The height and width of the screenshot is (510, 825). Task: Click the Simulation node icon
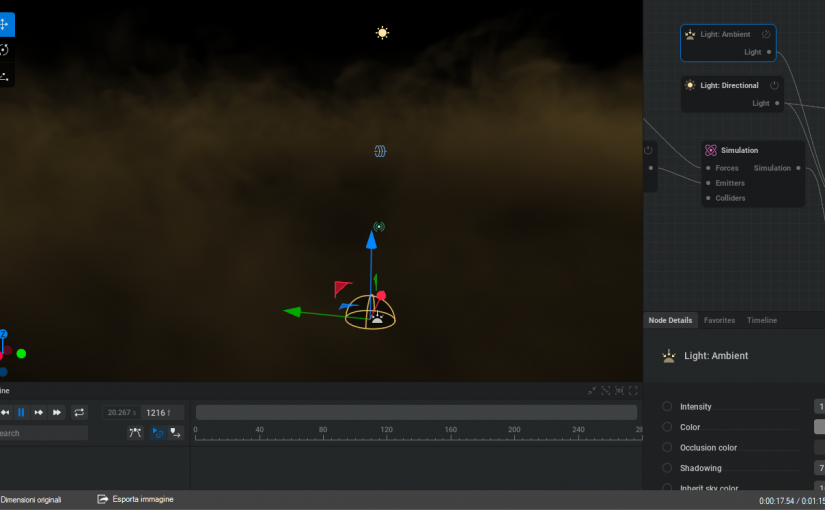(710, 150)
